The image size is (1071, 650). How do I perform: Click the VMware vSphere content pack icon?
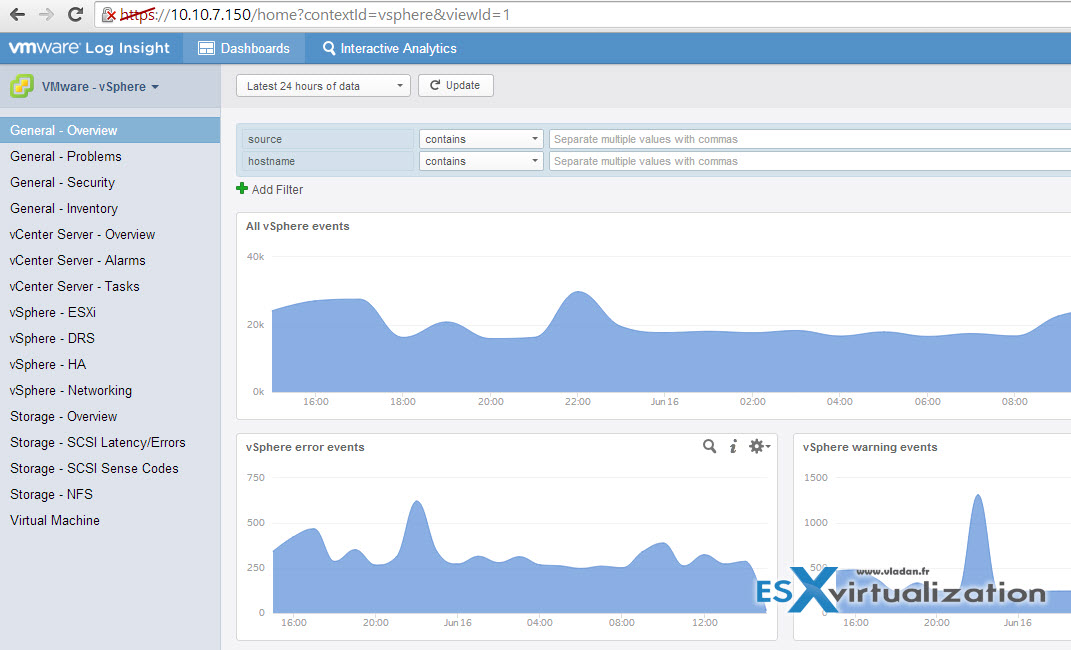point(22,86)
